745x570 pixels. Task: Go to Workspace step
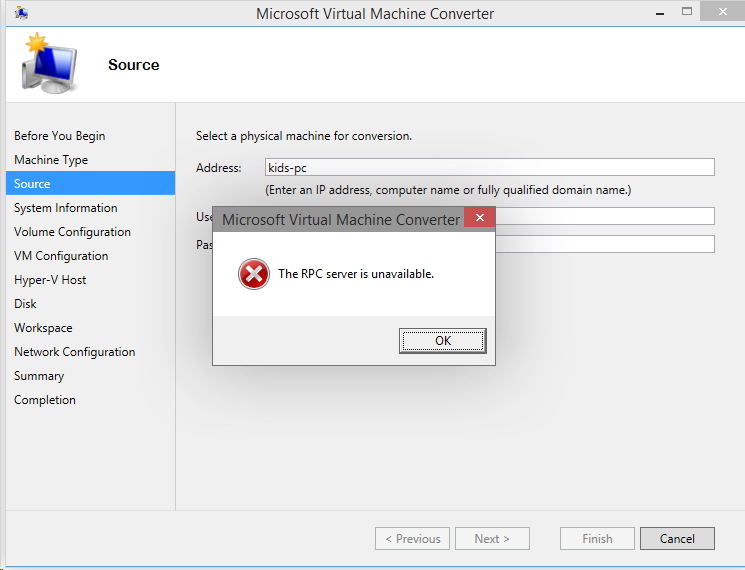pos(43,328)
